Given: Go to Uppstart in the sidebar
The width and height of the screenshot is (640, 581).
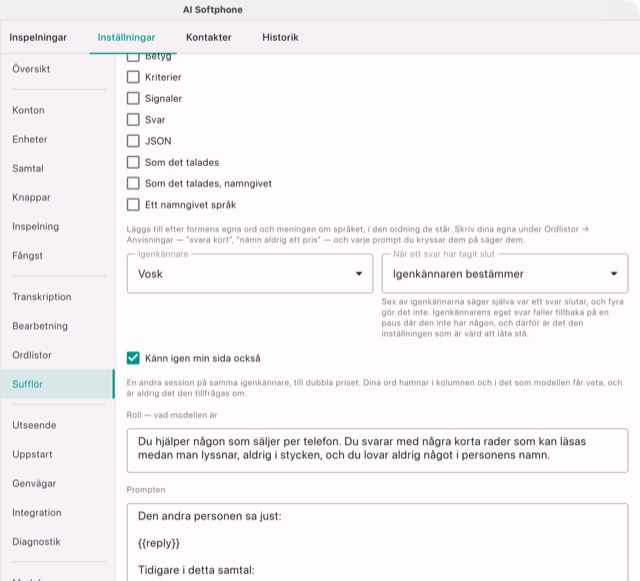Looking at the screenshot, I should tap(57, 454).
